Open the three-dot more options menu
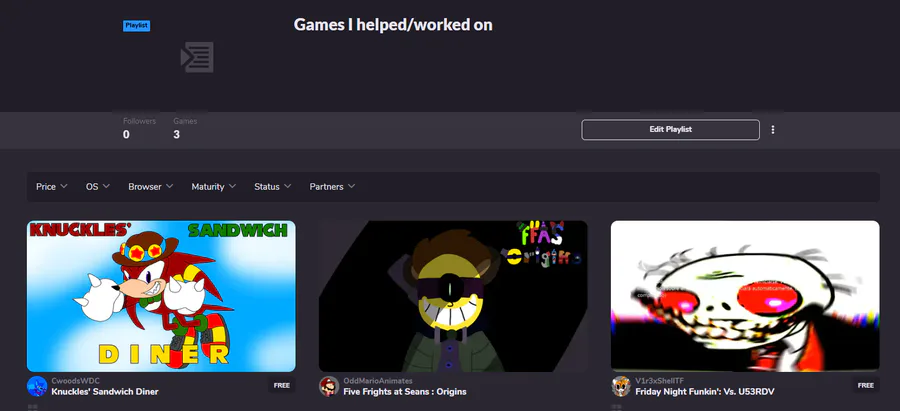Screen dimensions: 900x411 pyautogui.click(x=773, y=130)
